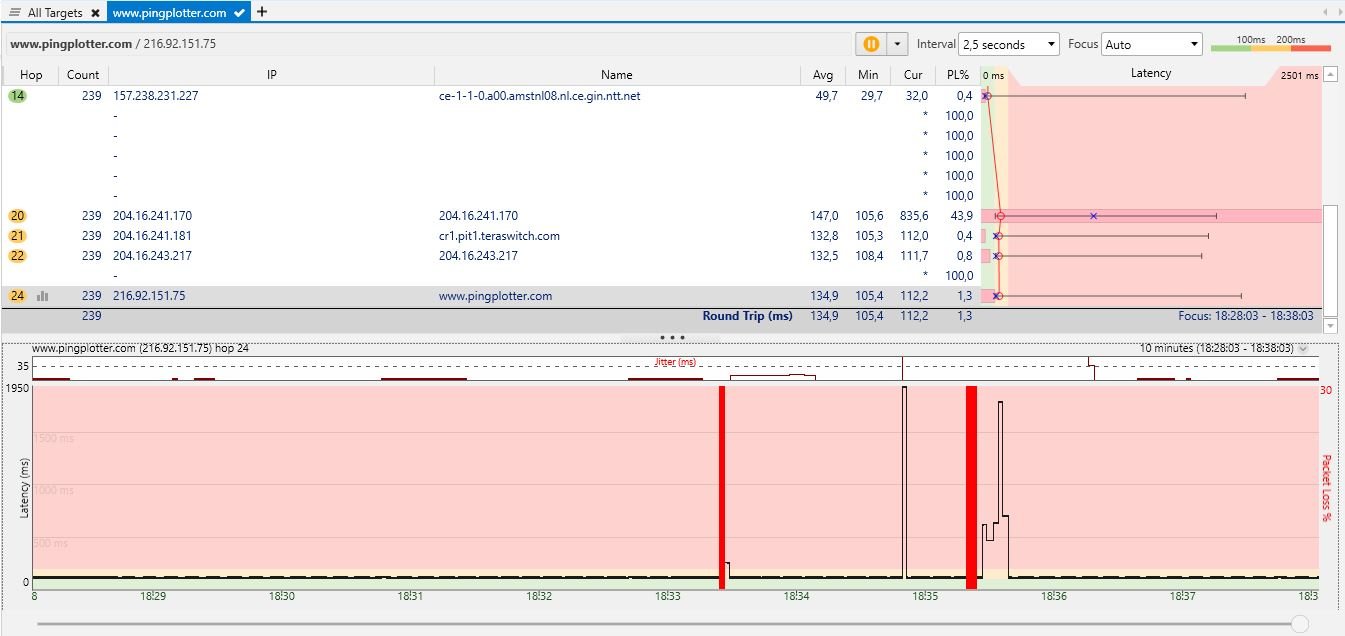Click the www.pingplotter.com name in hop 24
This screenshot has width=1345, height=636.
click(x=495, y=296)
